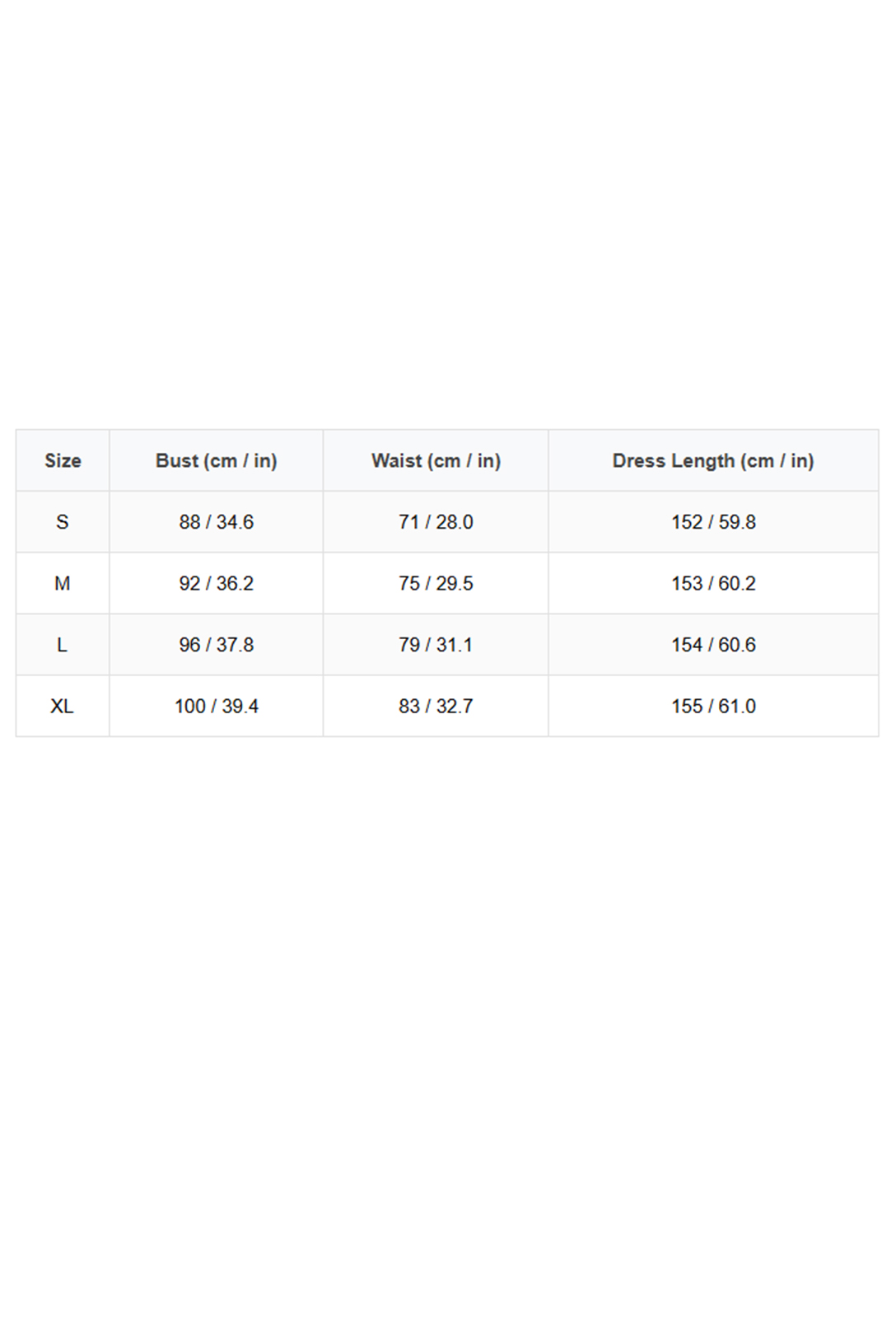Click the Waist (cm / in) header
Image resolution: width=896 pixels, height=1344 pixels.
pos(436,460)
